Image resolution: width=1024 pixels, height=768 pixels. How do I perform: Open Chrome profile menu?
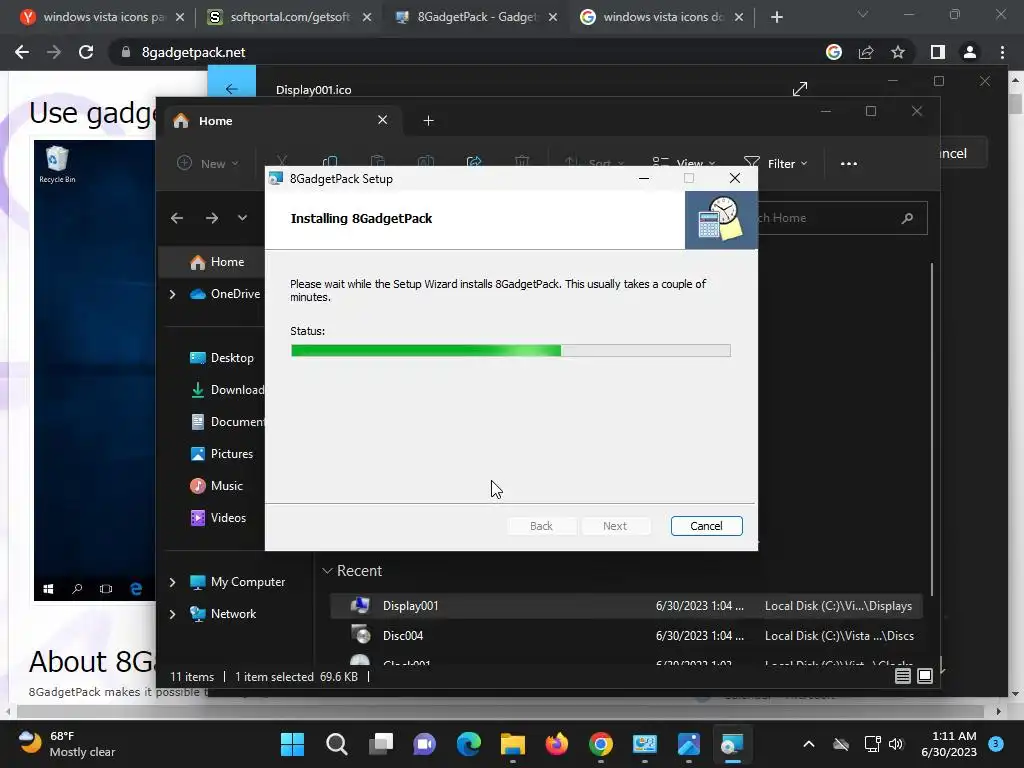tap(970, 52)
